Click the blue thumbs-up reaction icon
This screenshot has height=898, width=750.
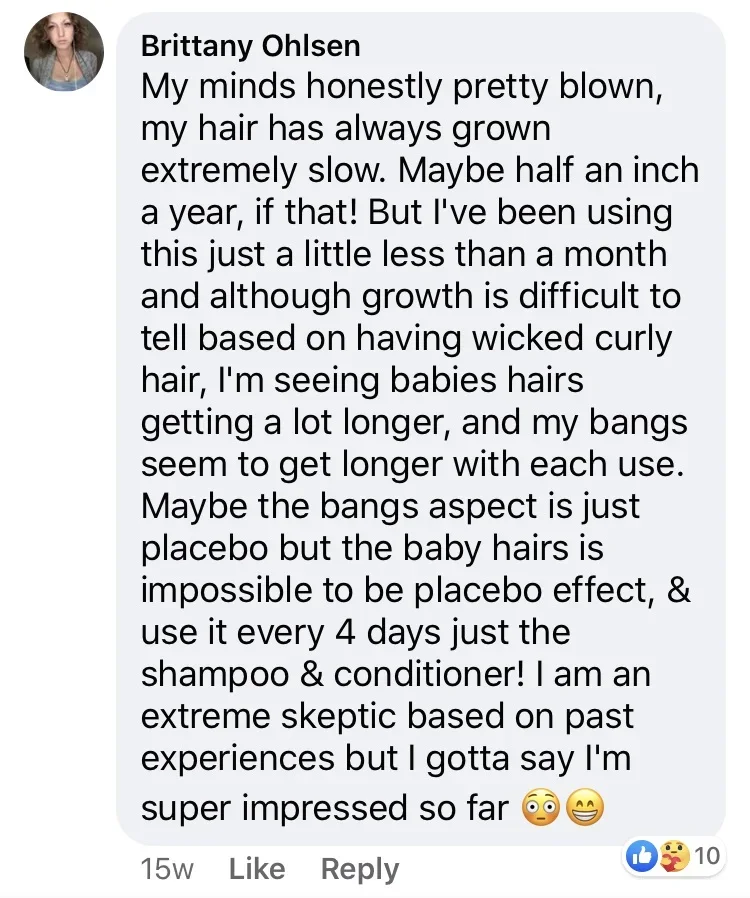pyautogui.click(x=641, y=857)
